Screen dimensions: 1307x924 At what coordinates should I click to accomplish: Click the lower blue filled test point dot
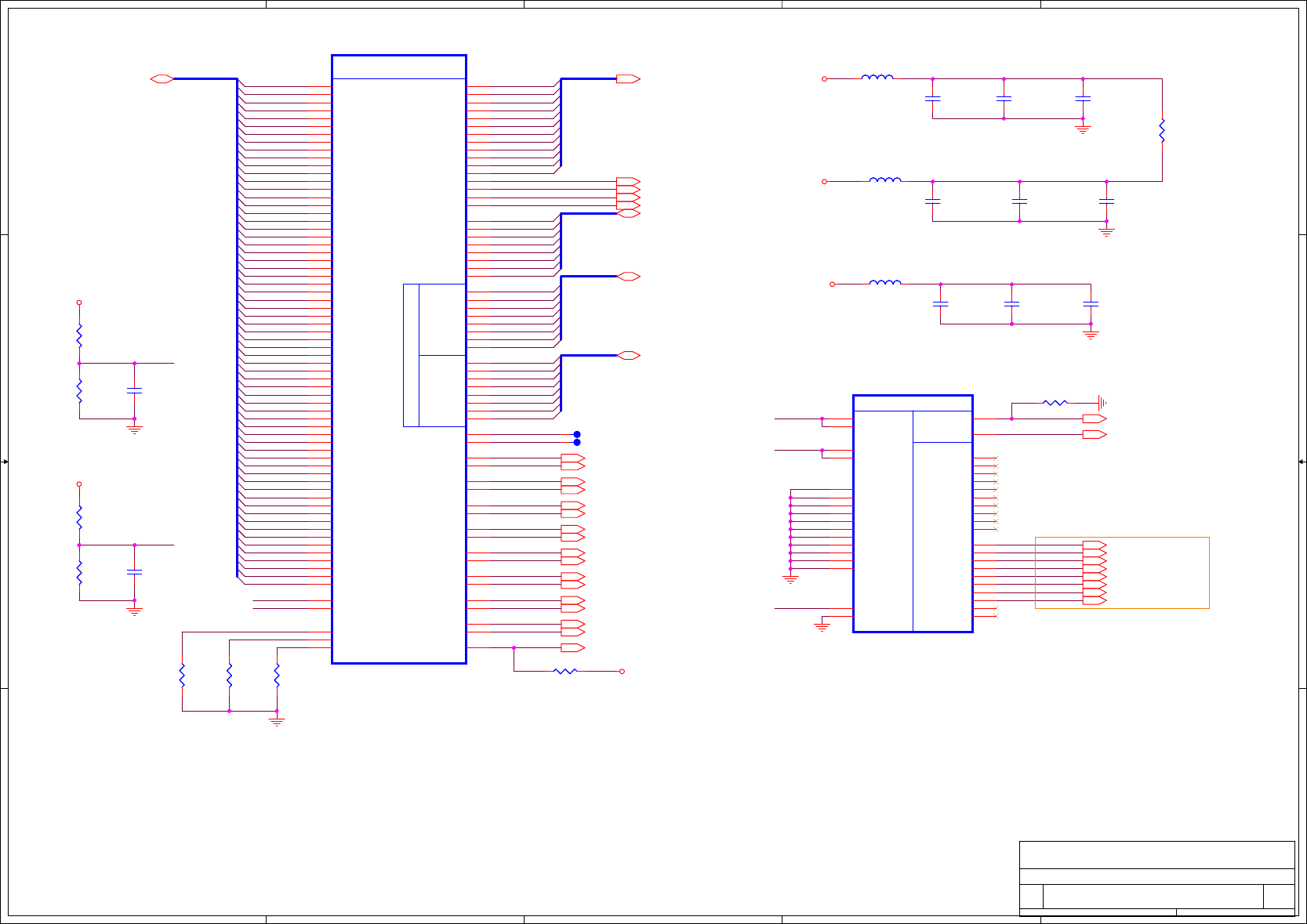(x=577, y=442)
